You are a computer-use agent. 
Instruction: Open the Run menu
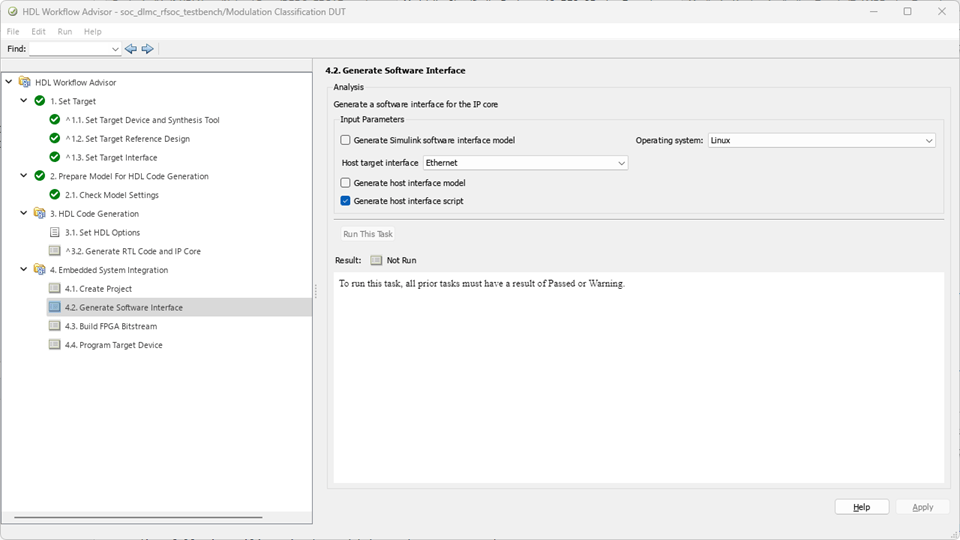64,32
